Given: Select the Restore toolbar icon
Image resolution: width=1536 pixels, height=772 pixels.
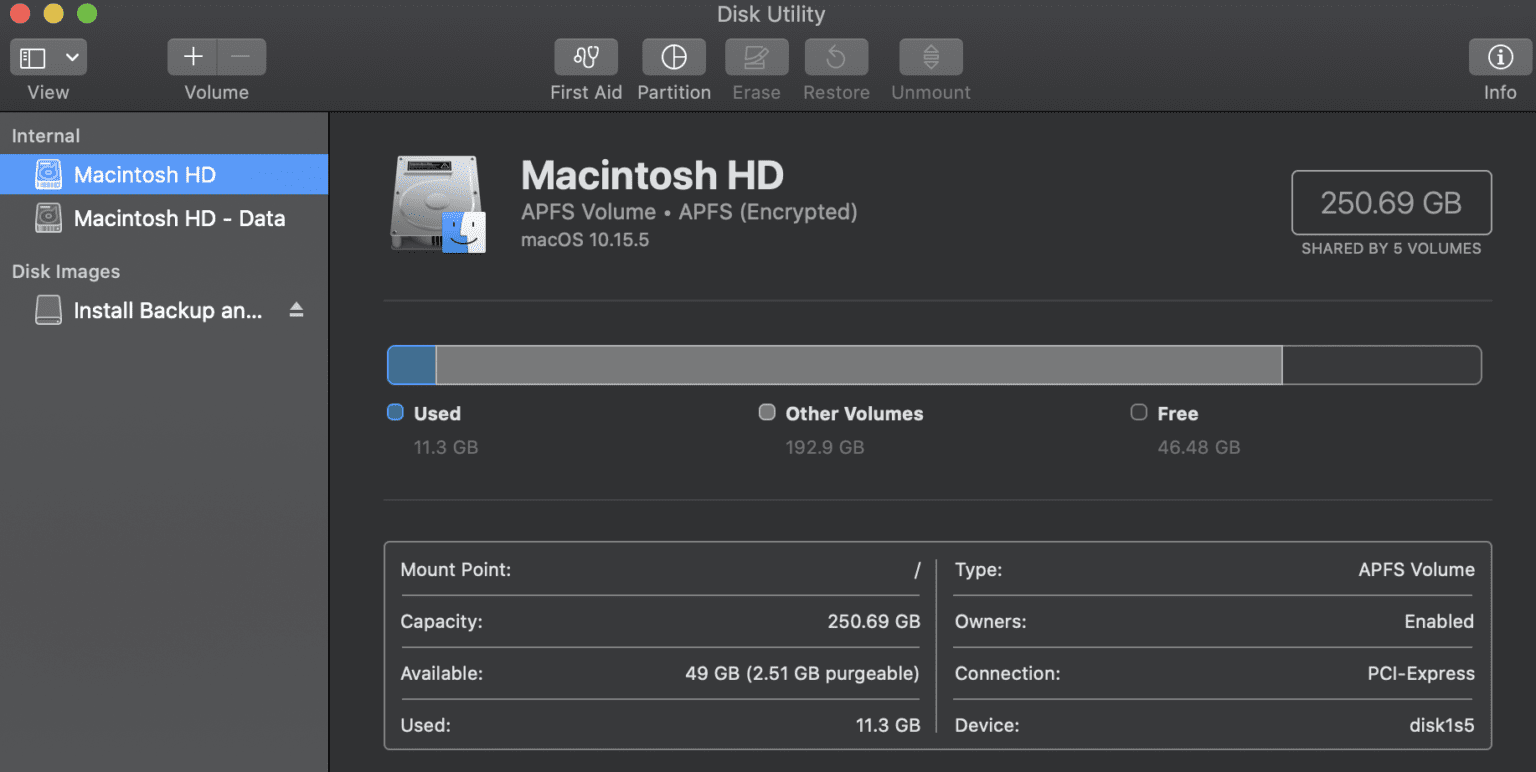Looking at the screenshot, I should coord(836,57).
